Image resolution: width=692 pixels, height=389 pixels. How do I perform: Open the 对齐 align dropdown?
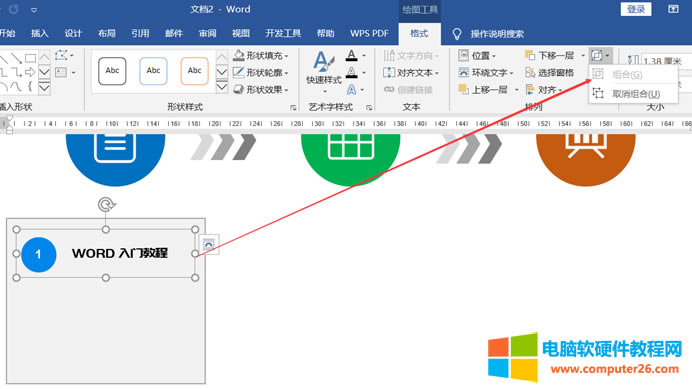(544, 90)
